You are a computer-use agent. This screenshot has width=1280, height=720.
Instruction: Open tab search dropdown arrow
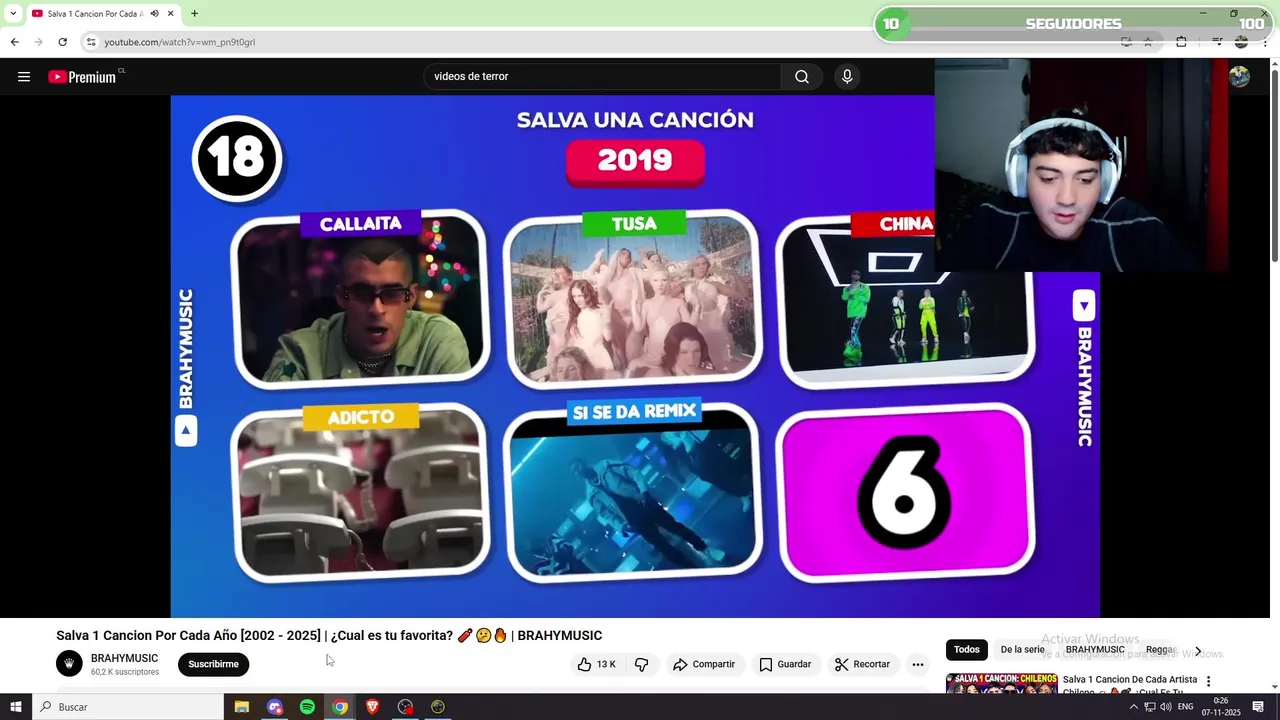point(13,14)
